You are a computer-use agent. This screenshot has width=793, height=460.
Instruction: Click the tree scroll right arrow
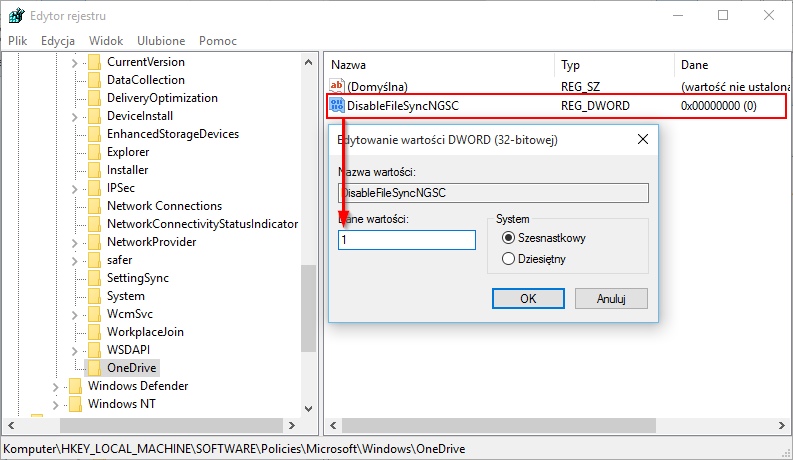(291, 425)
